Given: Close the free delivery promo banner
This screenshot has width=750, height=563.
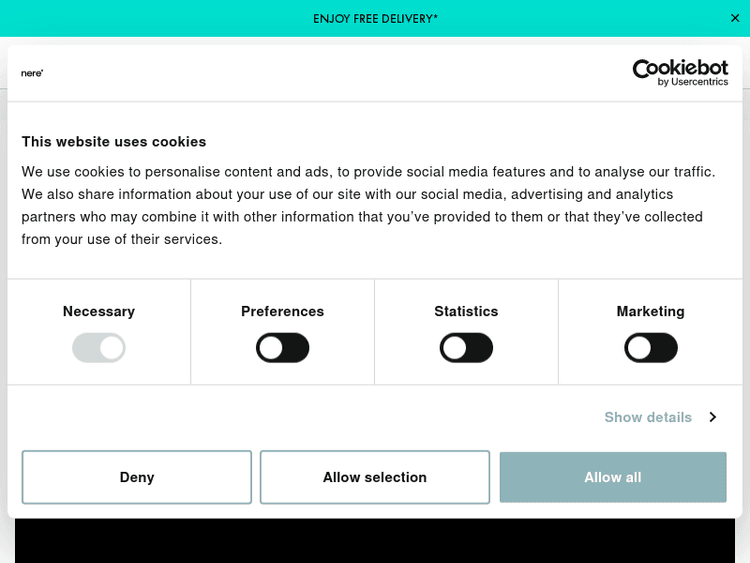Looking at the screenshot, I should click(x=735, y=18).
